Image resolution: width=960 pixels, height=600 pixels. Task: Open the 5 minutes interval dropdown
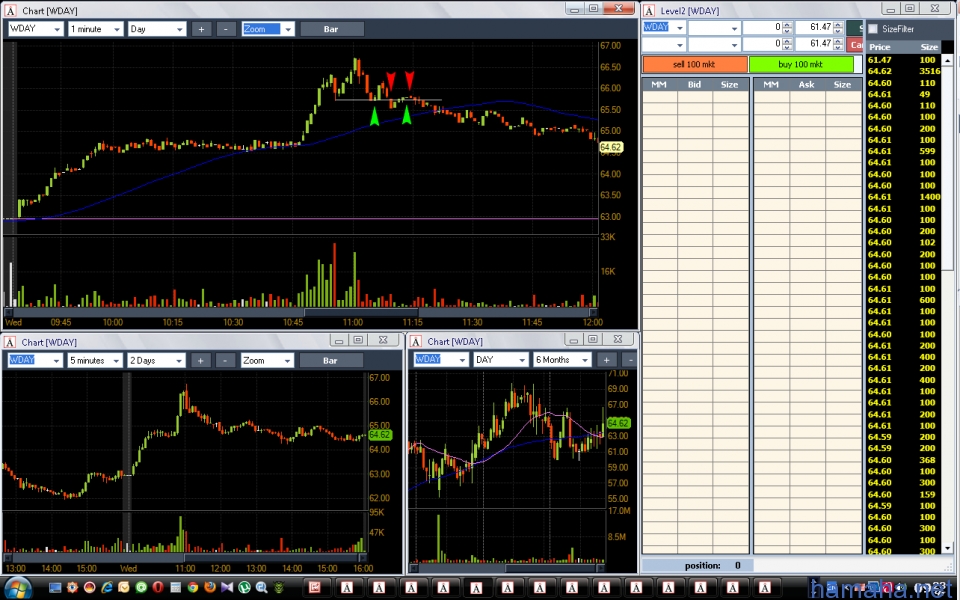pyautogui.click(x=116, y=361)
